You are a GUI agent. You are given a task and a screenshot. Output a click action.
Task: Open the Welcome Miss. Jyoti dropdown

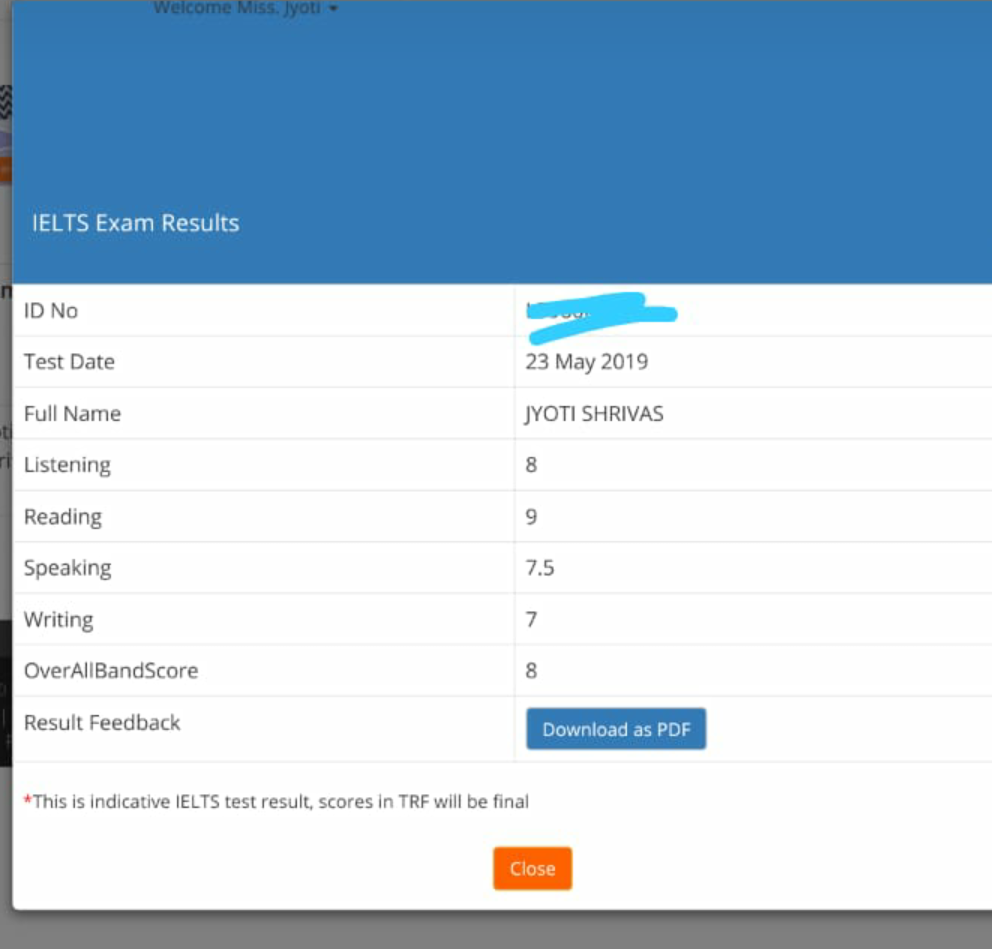[245, 8]
